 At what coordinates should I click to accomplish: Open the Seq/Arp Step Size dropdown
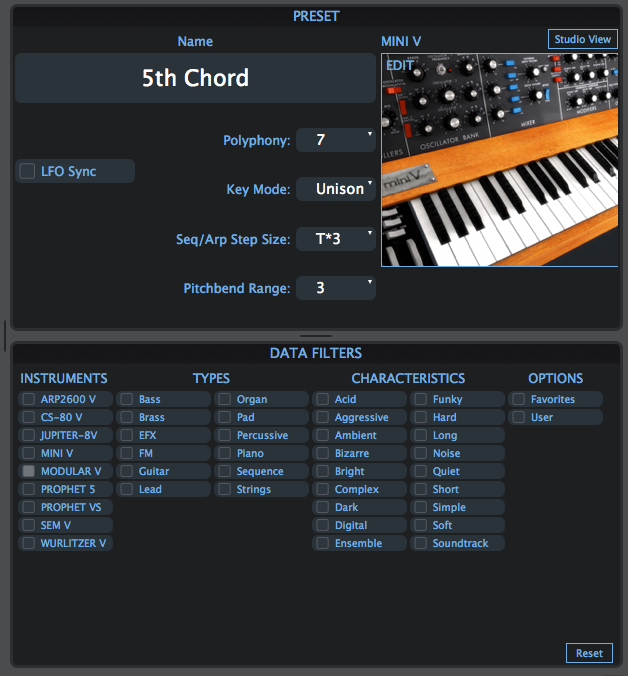click(336, 239)
